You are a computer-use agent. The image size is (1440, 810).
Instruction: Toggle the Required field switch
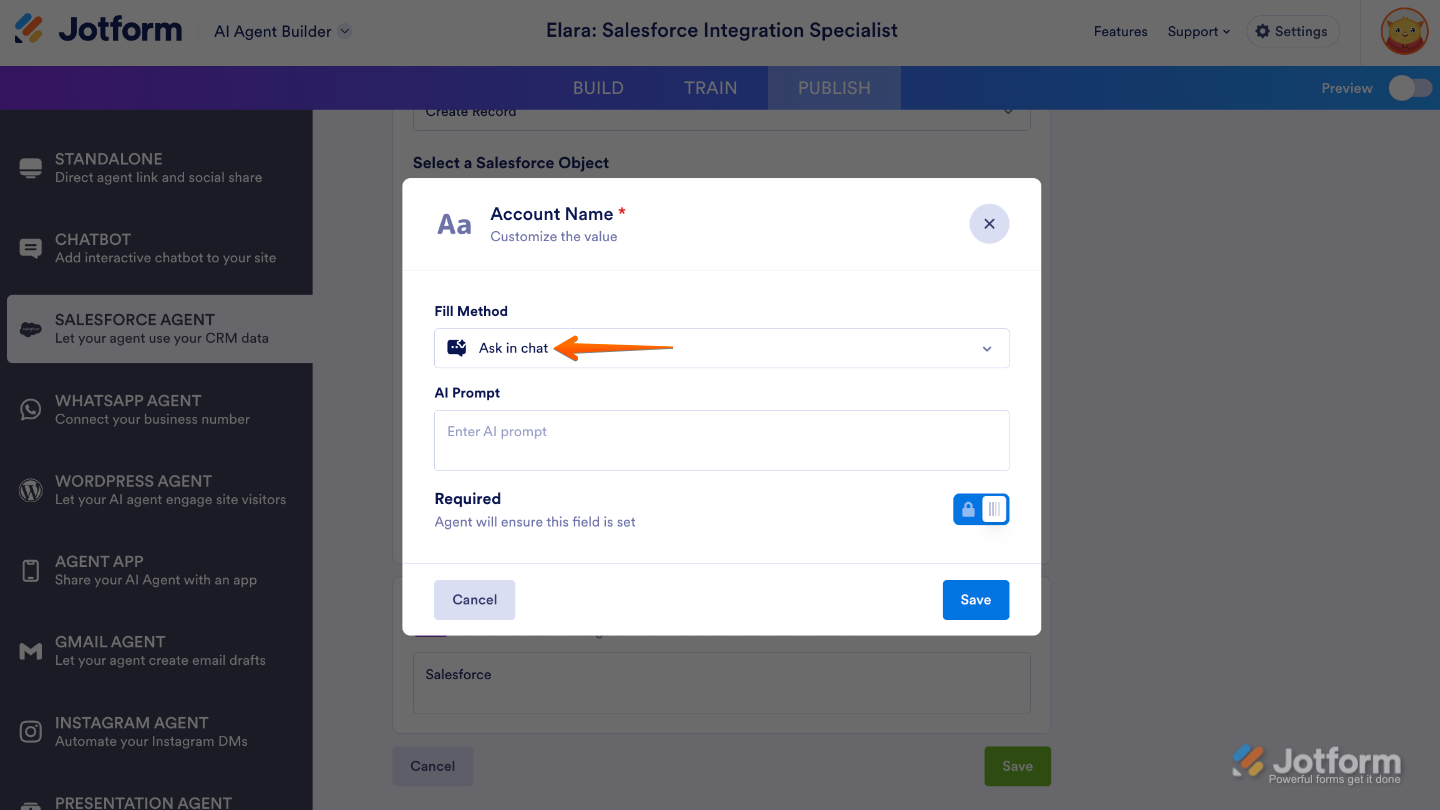[x=980, y=510]
